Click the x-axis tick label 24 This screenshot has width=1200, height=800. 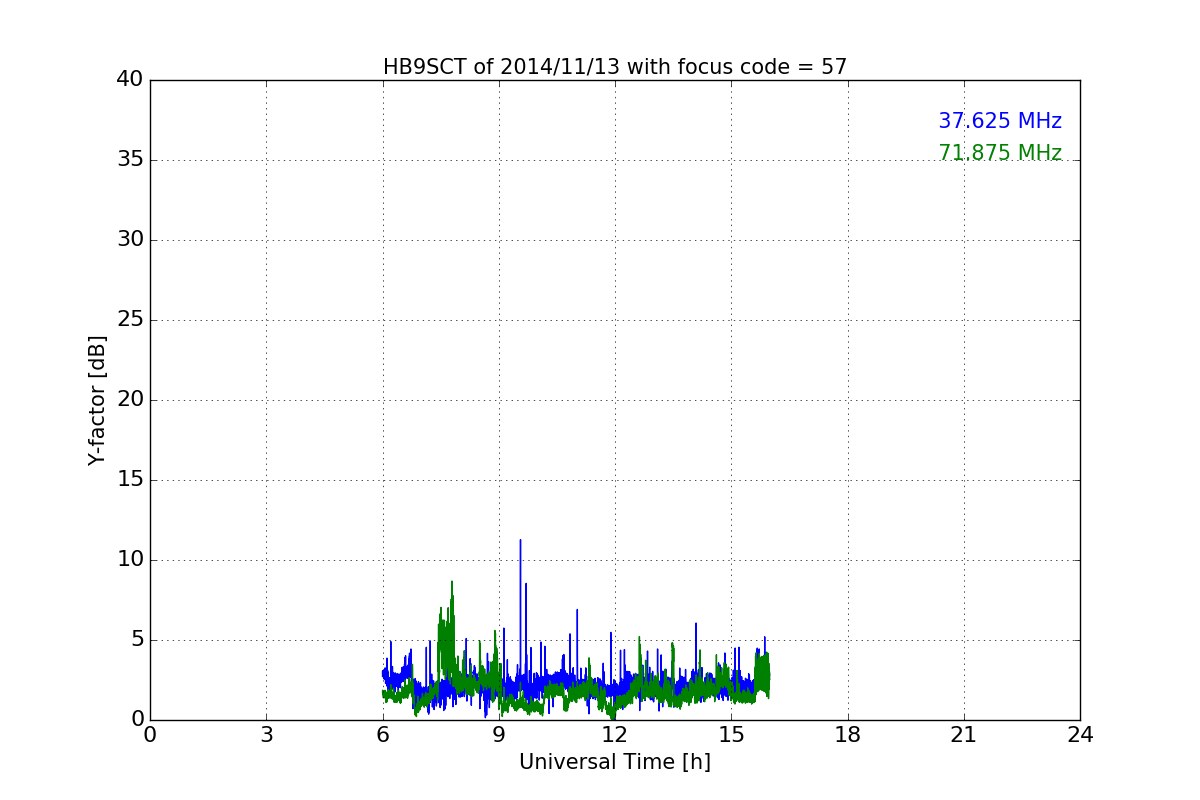[1080, 735]
